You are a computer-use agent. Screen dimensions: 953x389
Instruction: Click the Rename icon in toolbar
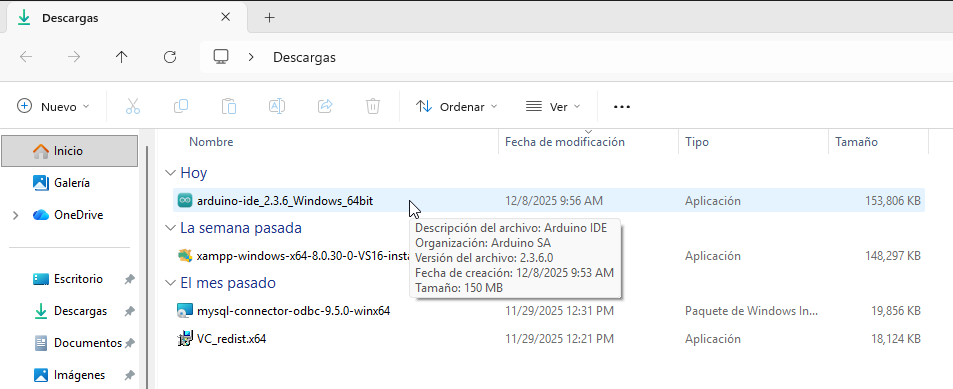[277, 106]
